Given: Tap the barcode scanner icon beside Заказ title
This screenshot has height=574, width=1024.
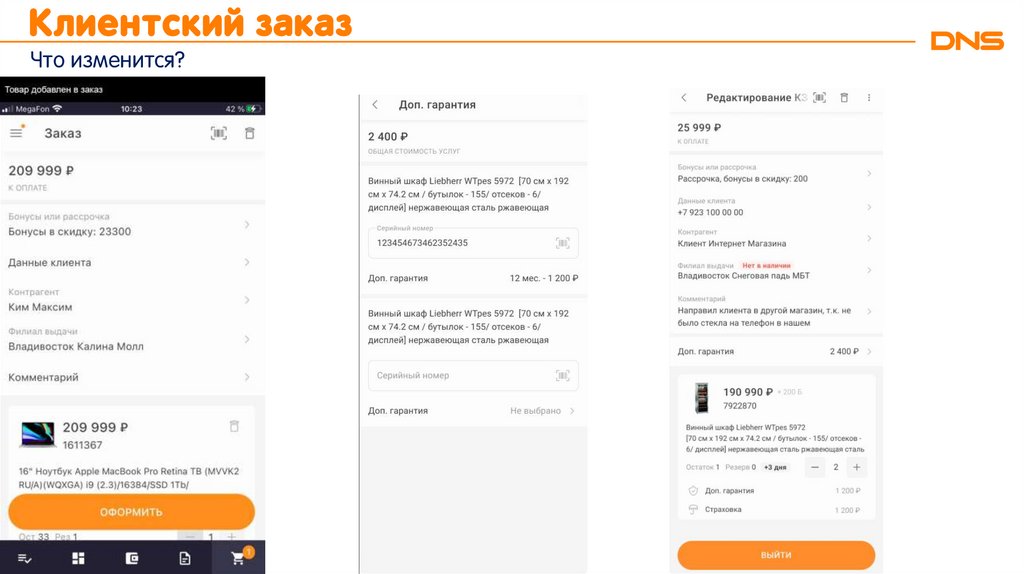Looking at the screenshot, I should pyautogui.click(x=219, y=133).
